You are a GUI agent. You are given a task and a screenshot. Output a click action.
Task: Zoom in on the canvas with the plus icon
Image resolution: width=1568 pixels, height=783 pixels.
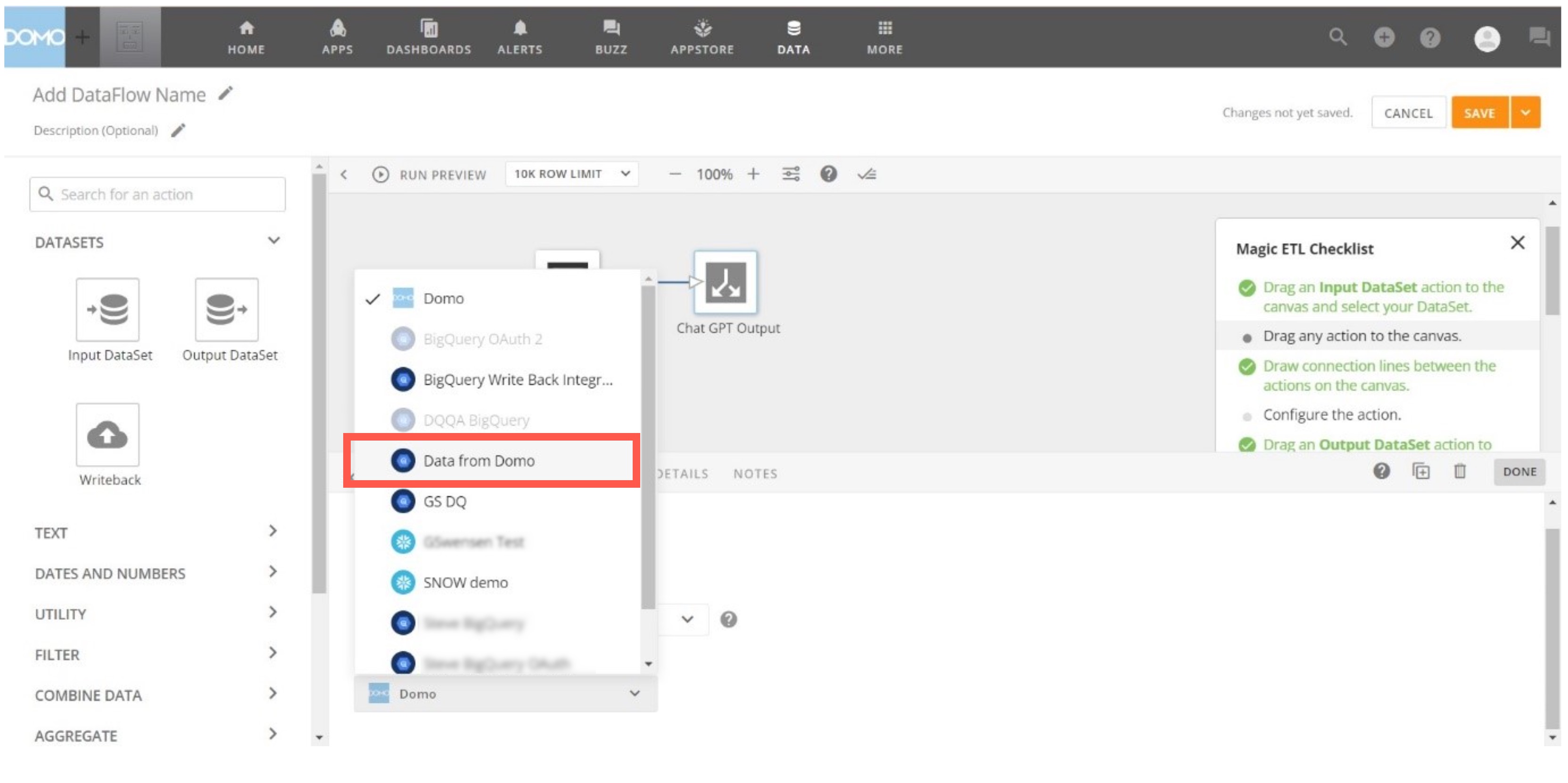753,174
